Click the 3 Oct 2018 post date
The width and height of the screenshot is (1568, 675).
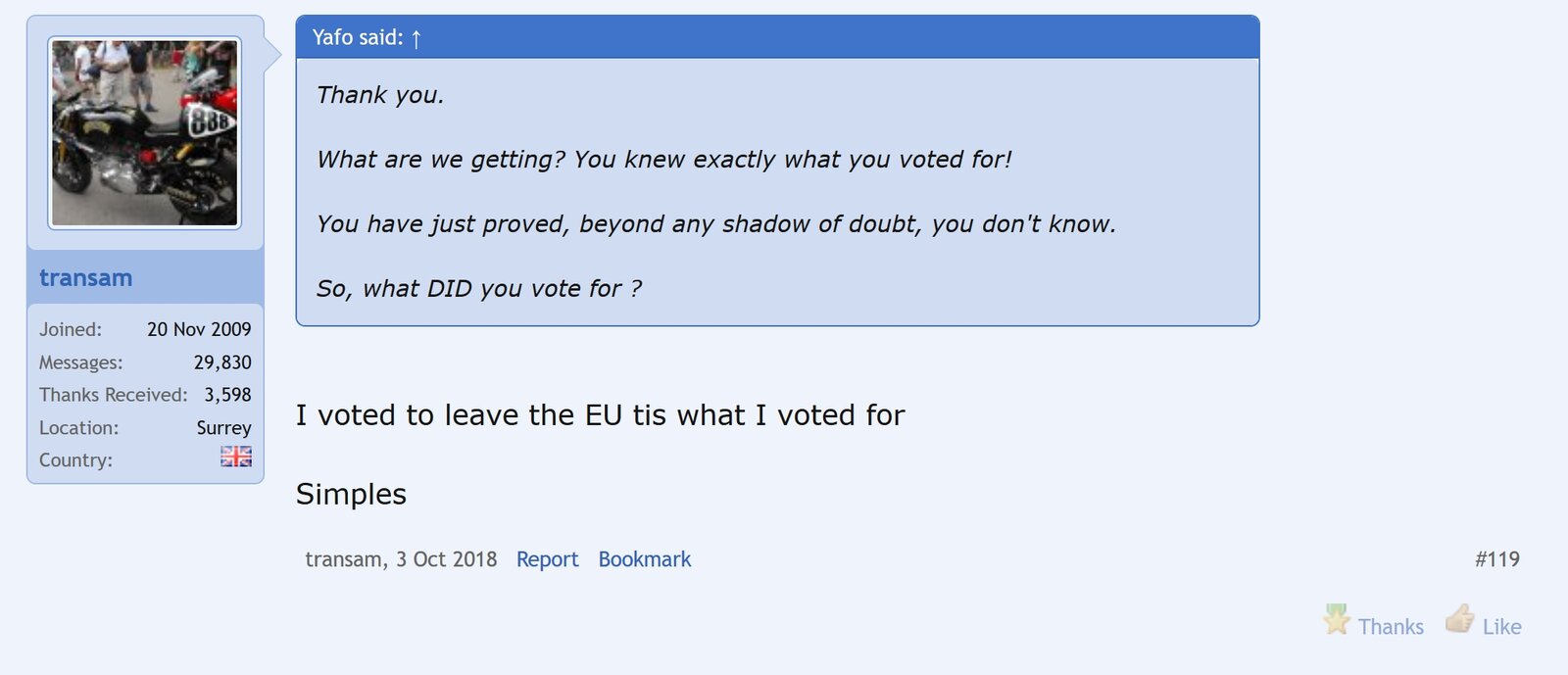point(446,559)
